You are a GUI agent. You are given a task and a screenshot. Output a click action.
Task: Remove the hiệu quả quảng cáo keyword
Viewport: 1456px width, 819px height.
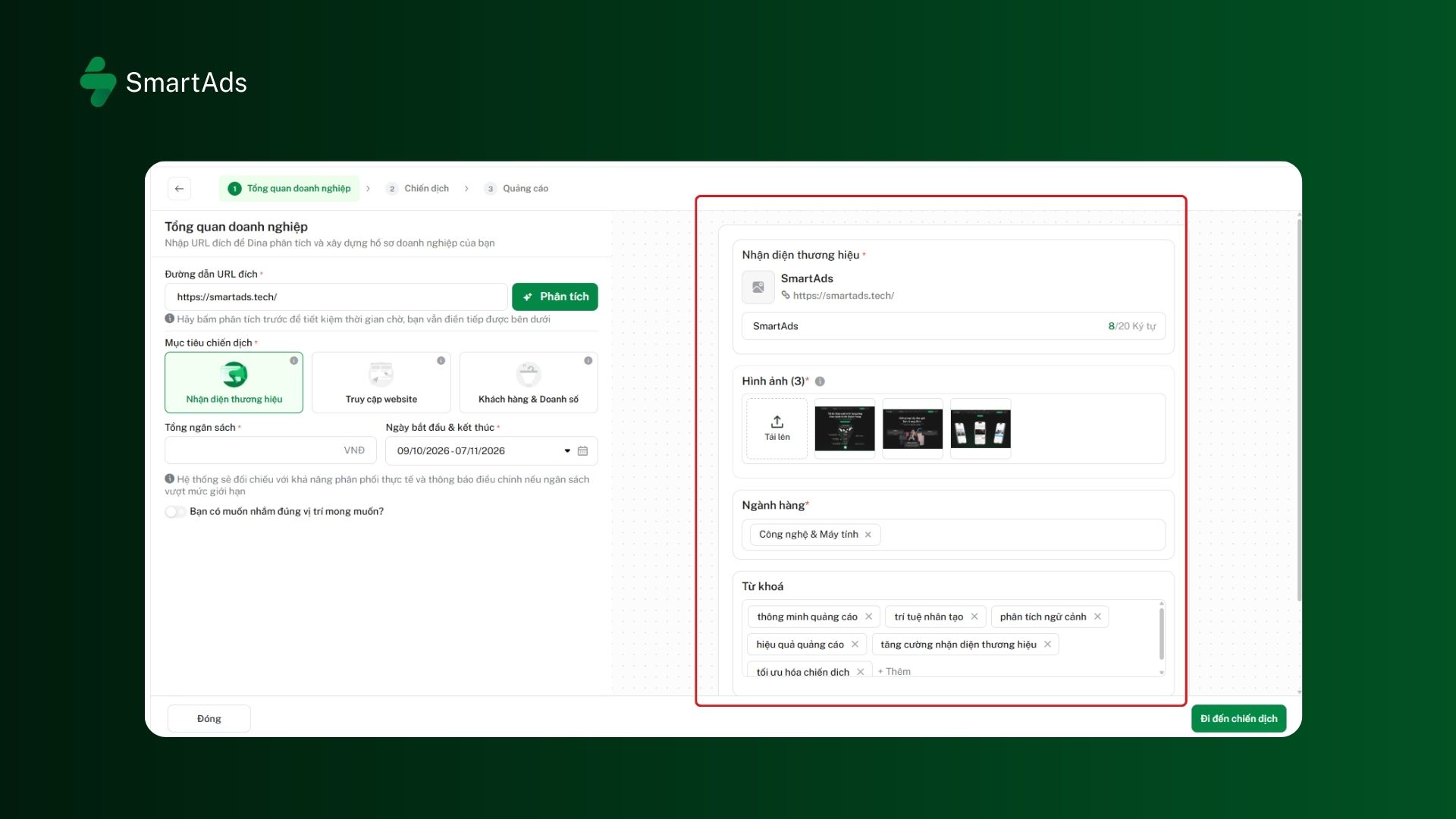[855, 645]
